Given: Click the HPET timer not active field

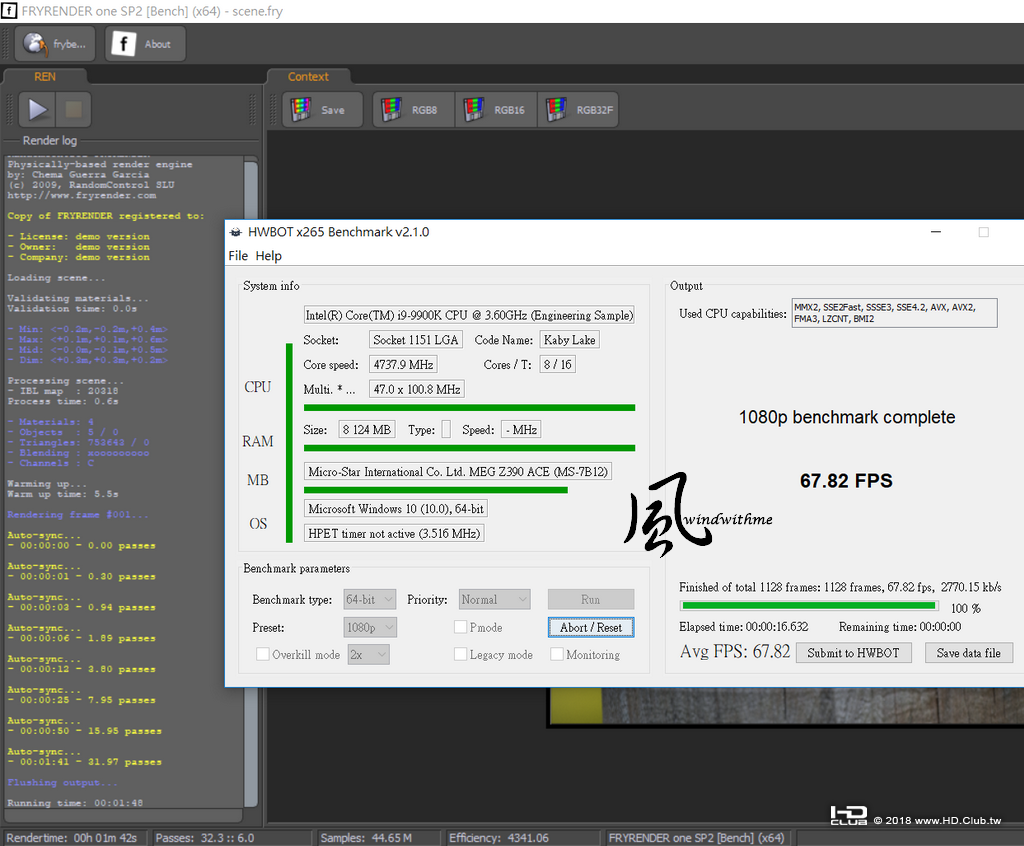Looking at the screenshot, I should coord(394,533).
